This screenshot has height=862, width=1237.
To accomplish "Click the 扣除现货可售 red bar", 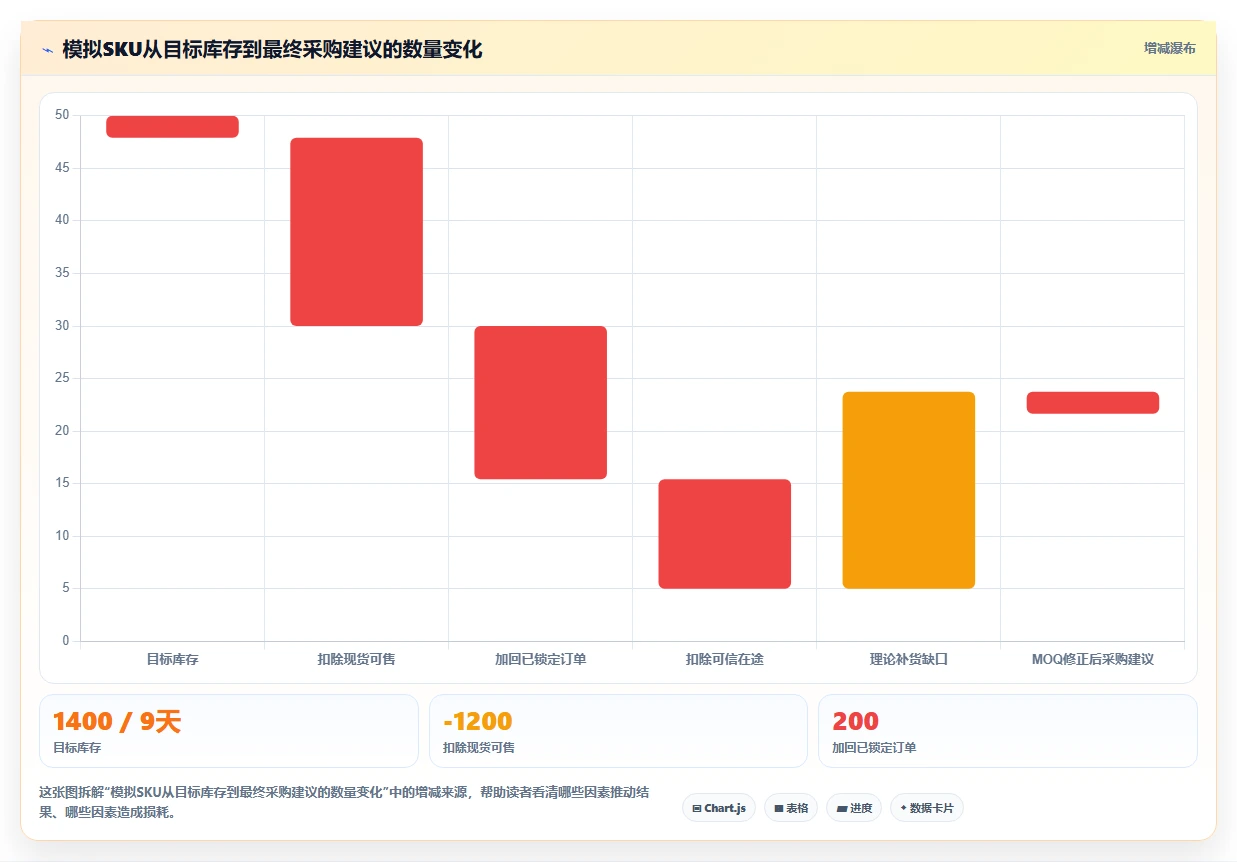I will point(356,232).
